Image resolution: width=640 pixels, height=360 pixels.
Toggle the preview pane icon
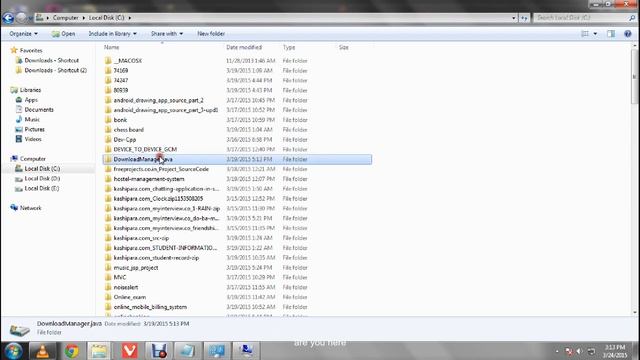(611, 34)
